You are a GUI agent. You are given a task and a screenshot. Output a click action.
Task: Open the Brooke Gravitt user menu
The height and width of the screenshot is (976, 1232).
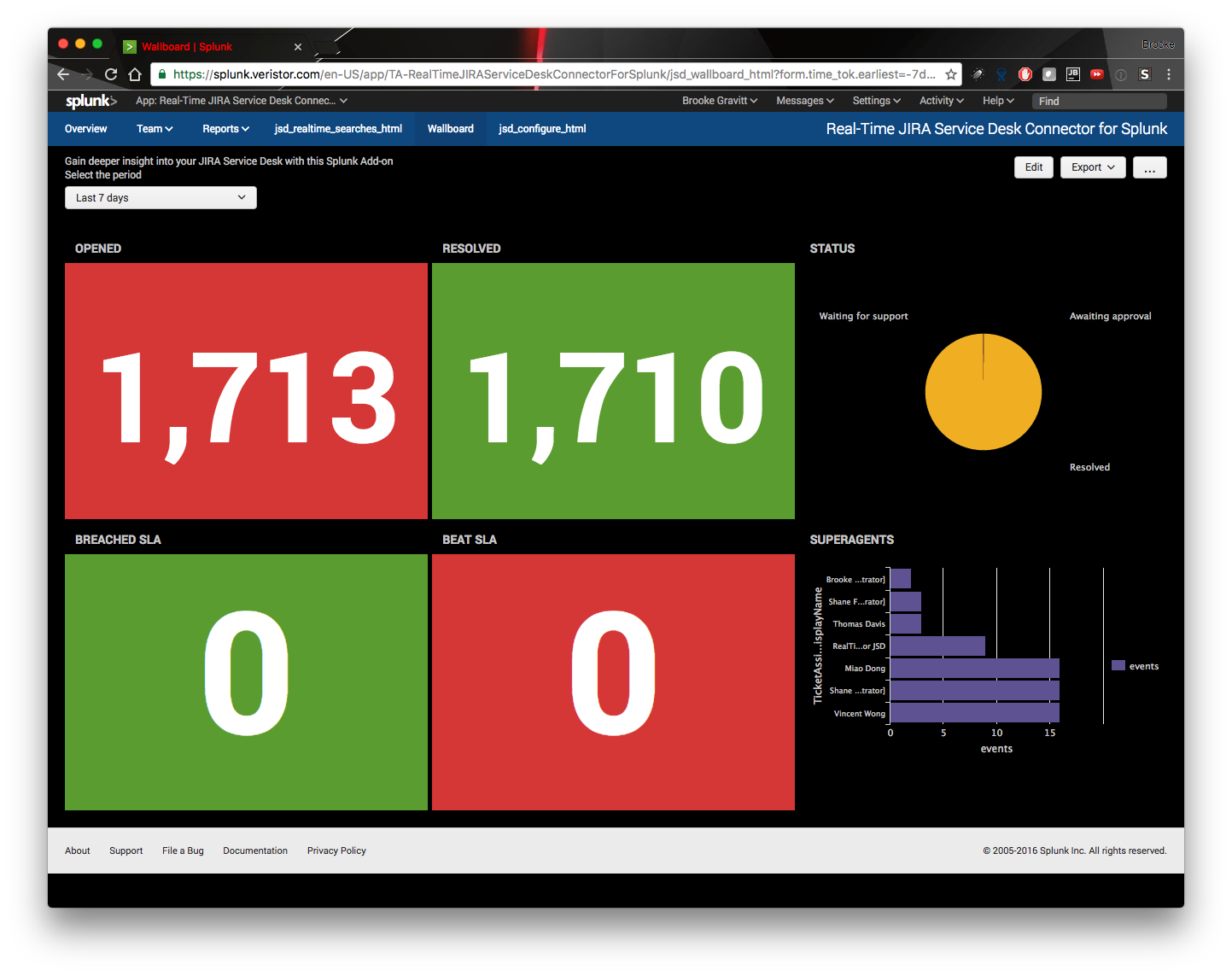(720, 101)
